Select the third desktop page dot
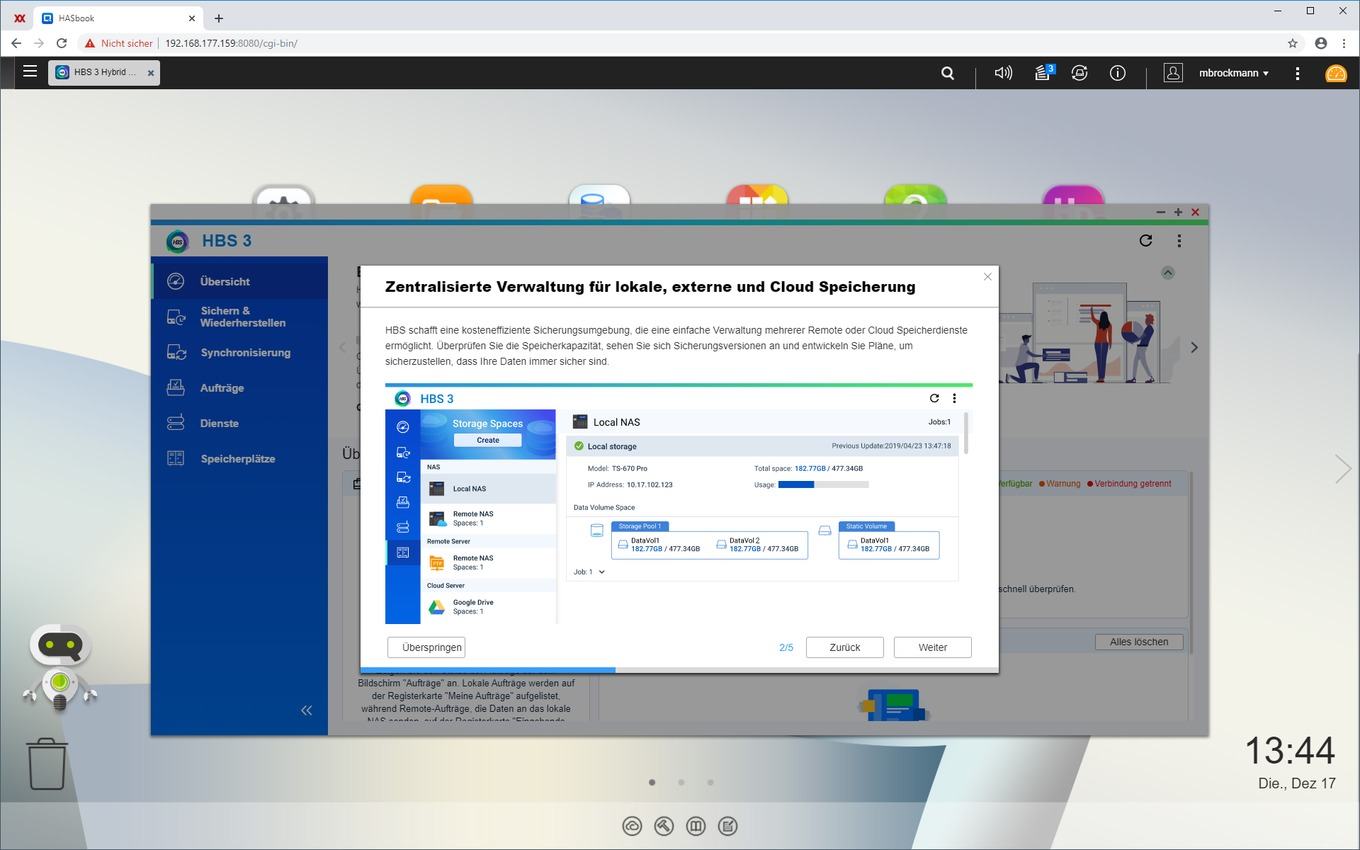Image resolution: width=1360 pixels, height=850 pixels. (x=710, y=782)
